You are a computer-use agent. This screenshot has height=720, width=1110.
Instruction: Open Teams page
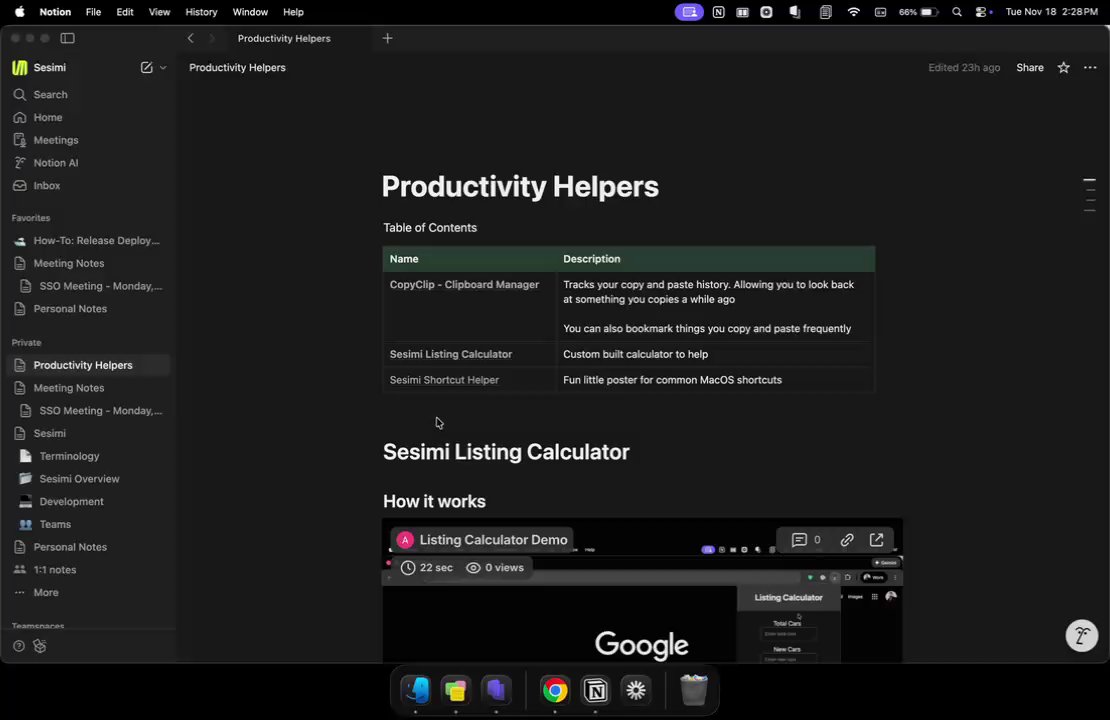pyautogui.click(x=88, y=524)
